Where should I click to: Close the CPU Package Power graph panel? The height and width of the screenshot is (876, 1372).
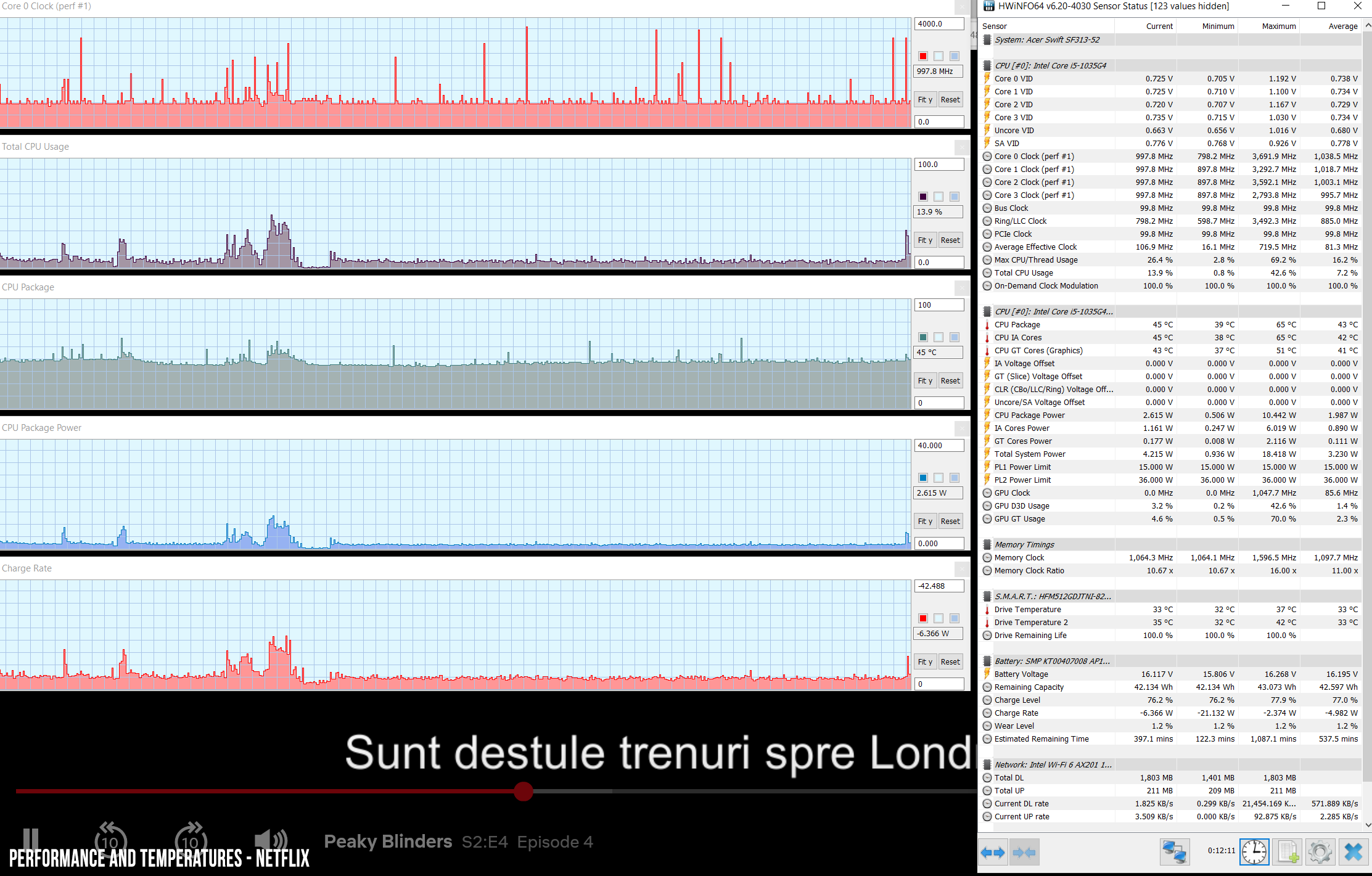click(x=962, y=428)
